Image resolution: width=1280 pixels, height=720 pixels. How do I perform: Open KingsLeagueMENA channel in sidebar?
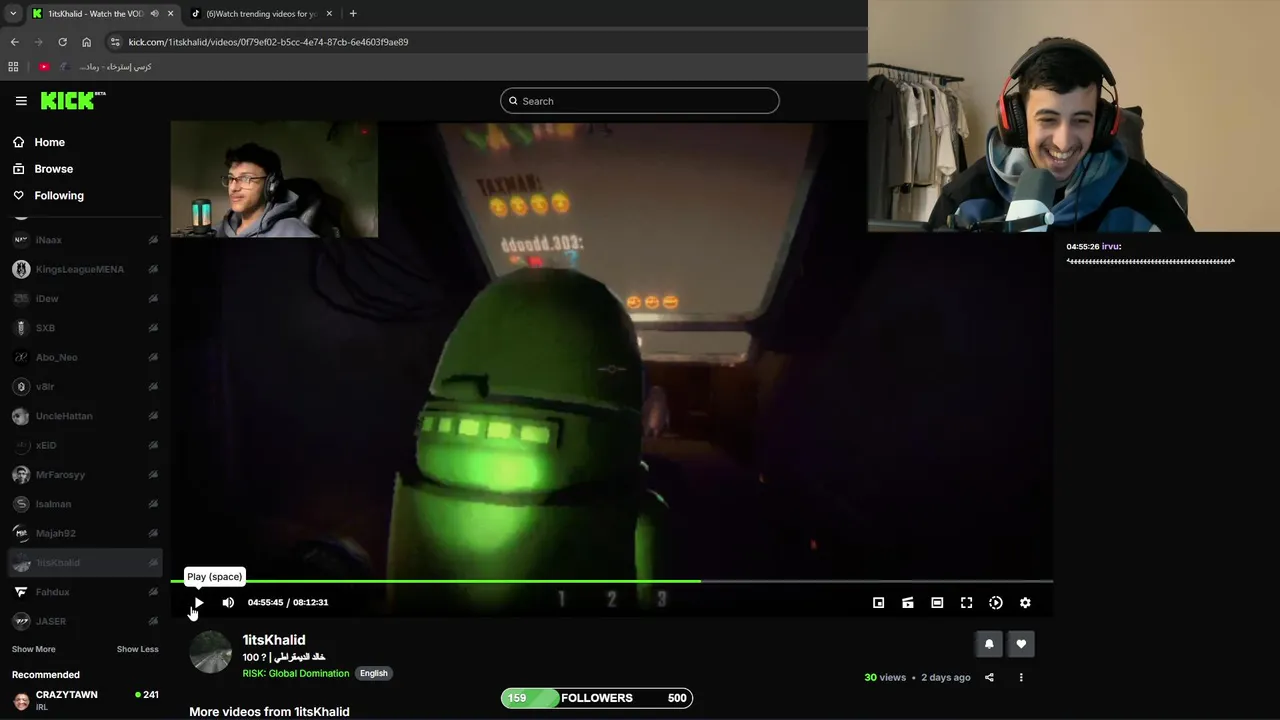coord(84,269)
